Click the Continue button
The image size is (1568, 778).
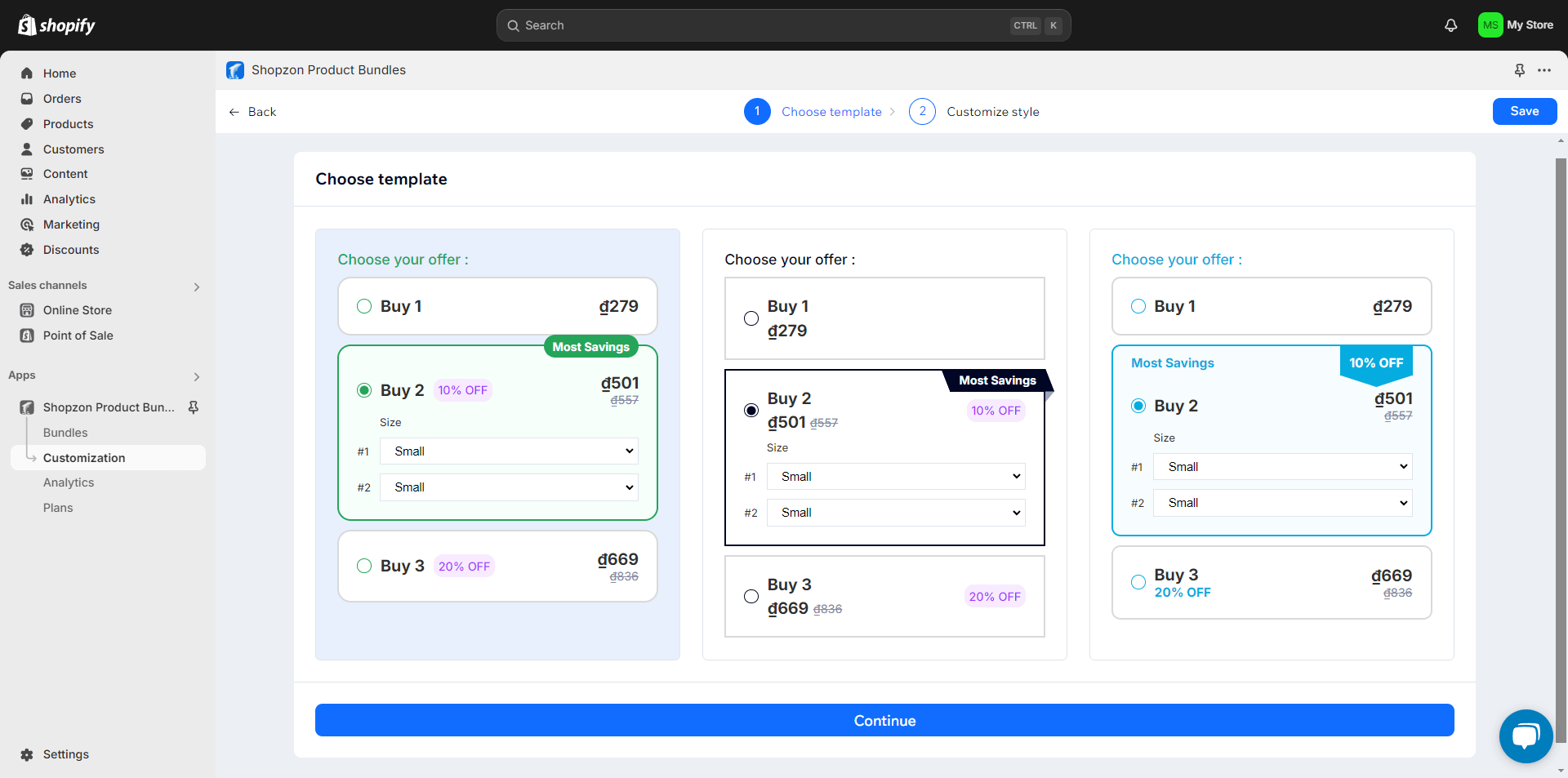[x=884, y=720]
